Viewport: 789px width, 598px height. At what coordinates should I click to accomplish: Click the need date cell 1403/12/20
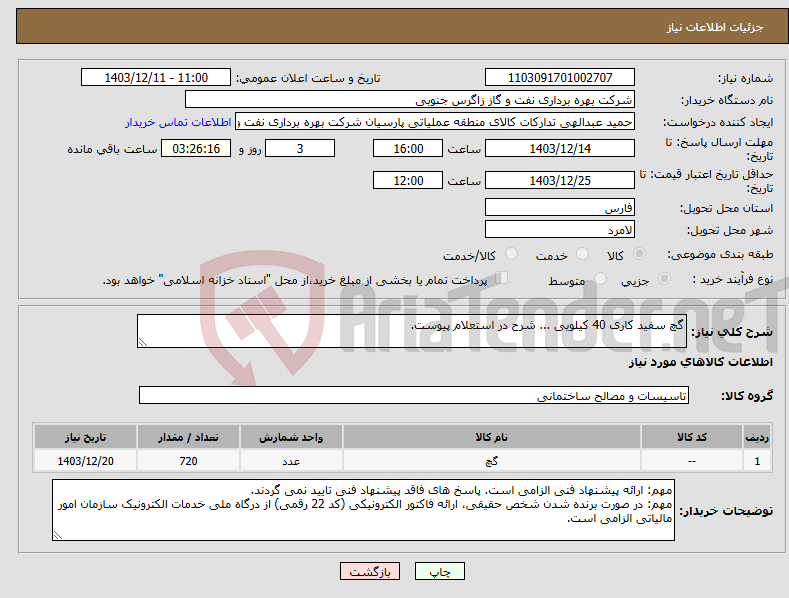click(x=86, y=461)
